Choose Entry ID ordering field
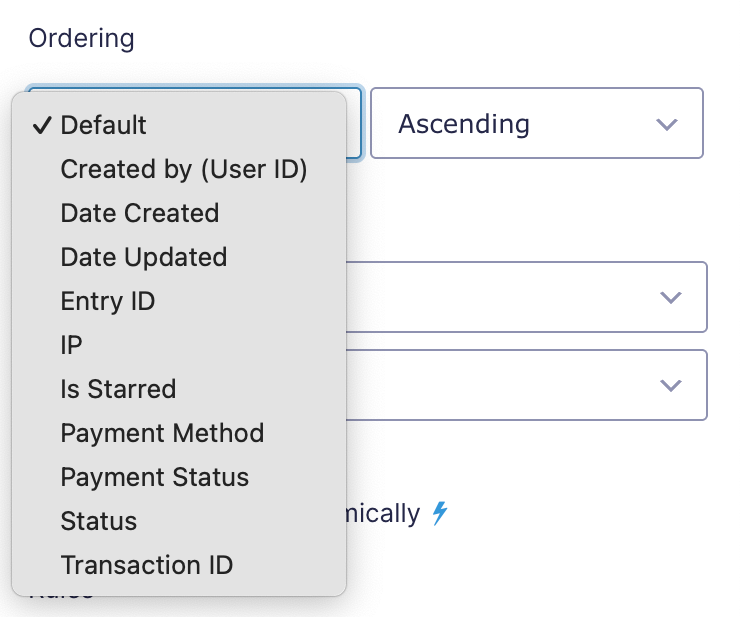 179,301
